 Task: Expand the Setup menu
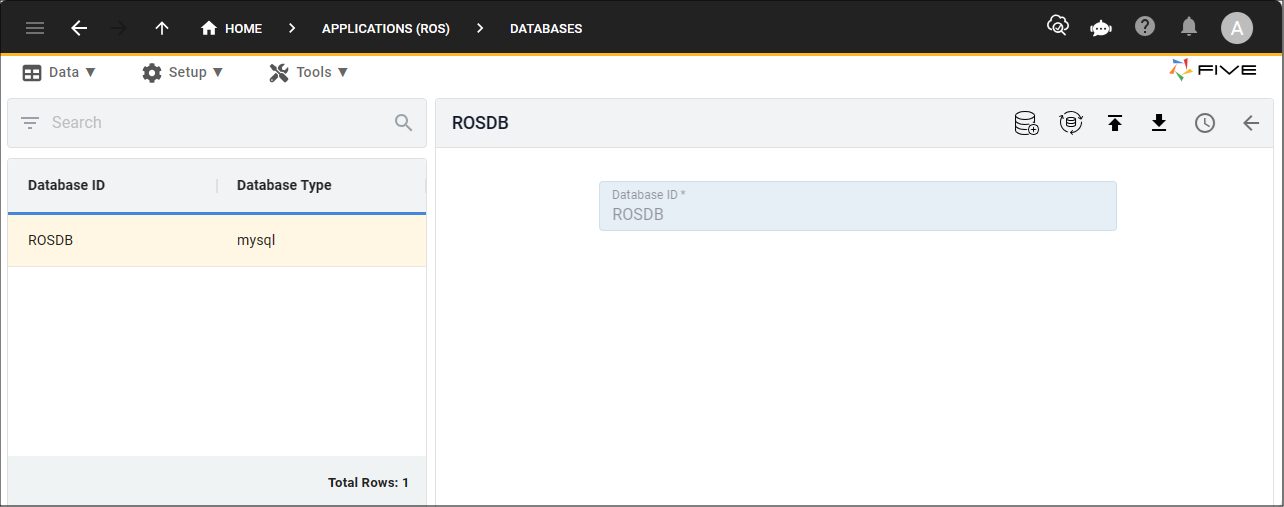tap(182, 72)
